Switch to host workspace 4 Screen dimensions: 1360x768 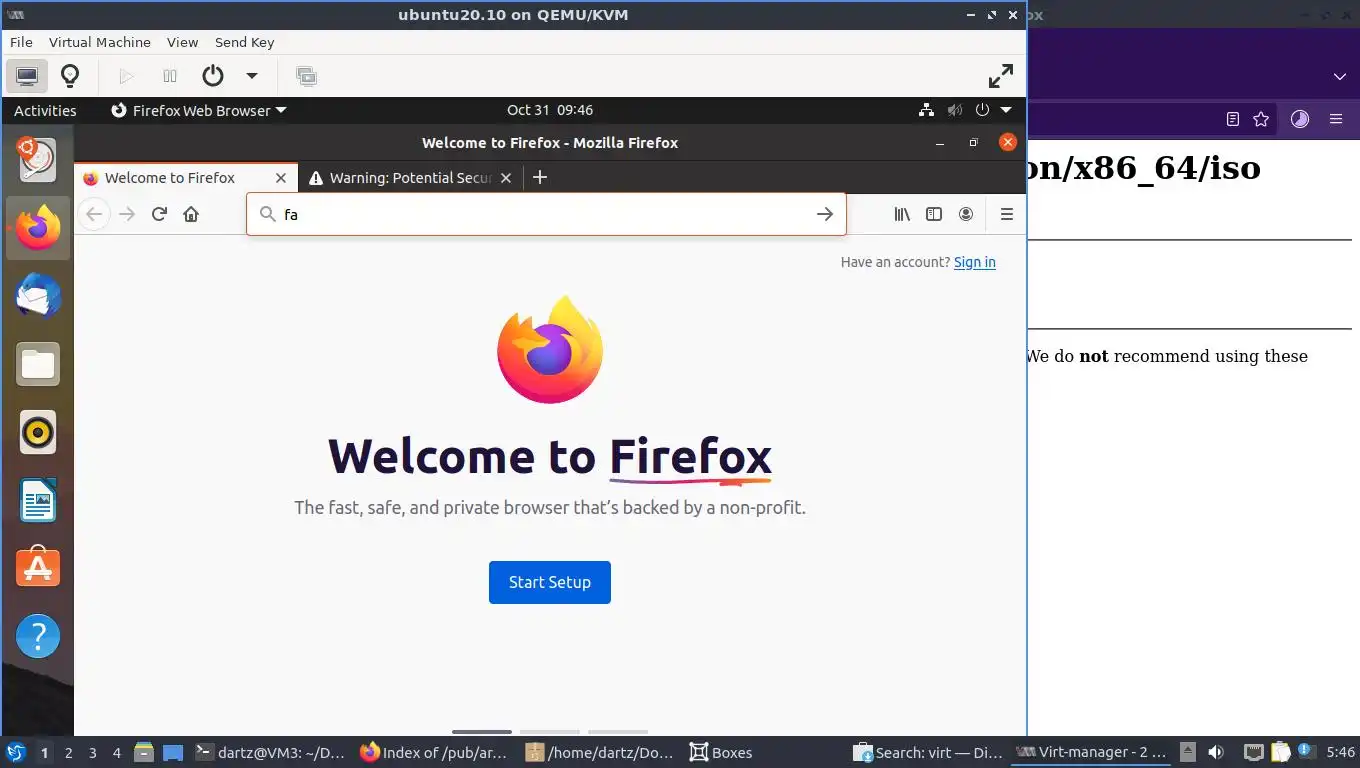pos(117,753)
